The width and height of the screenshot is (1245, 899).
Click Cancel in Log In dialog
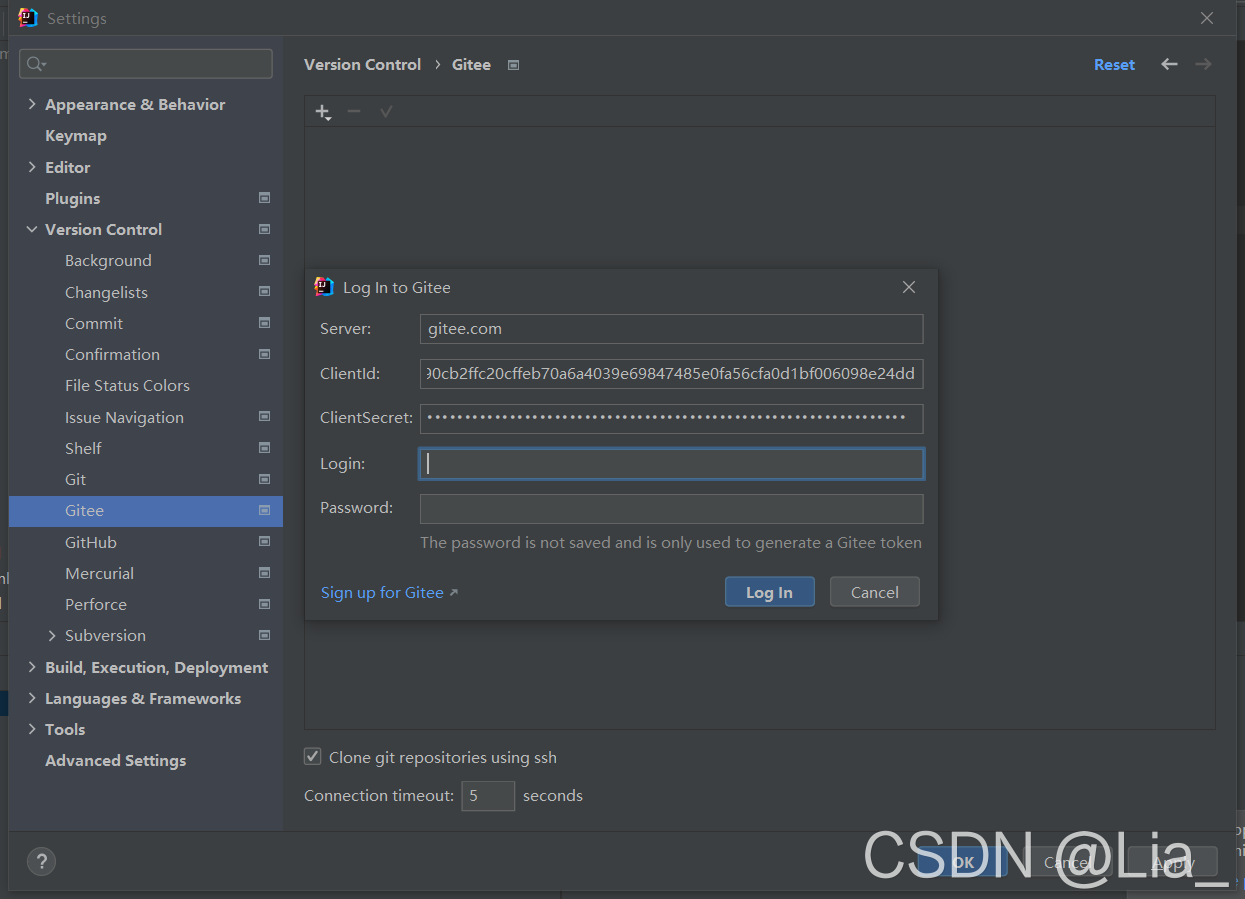coord(874,592)
